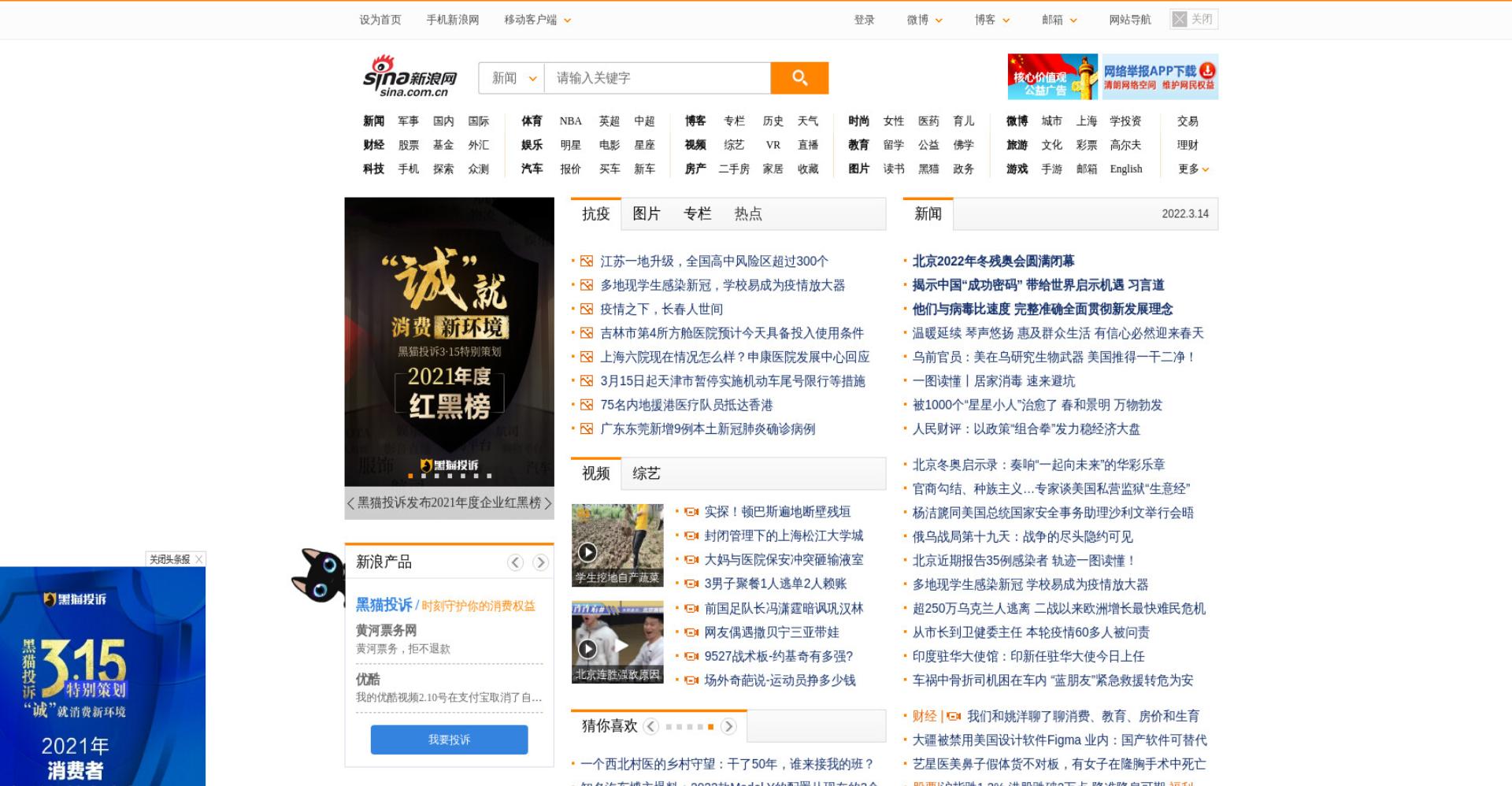Image resolution: width=1512 pixels, height=786 pixels.
Task: Open 黑猫投诉 product heading link
Action: pyautogui.click(x=384, y=605)
